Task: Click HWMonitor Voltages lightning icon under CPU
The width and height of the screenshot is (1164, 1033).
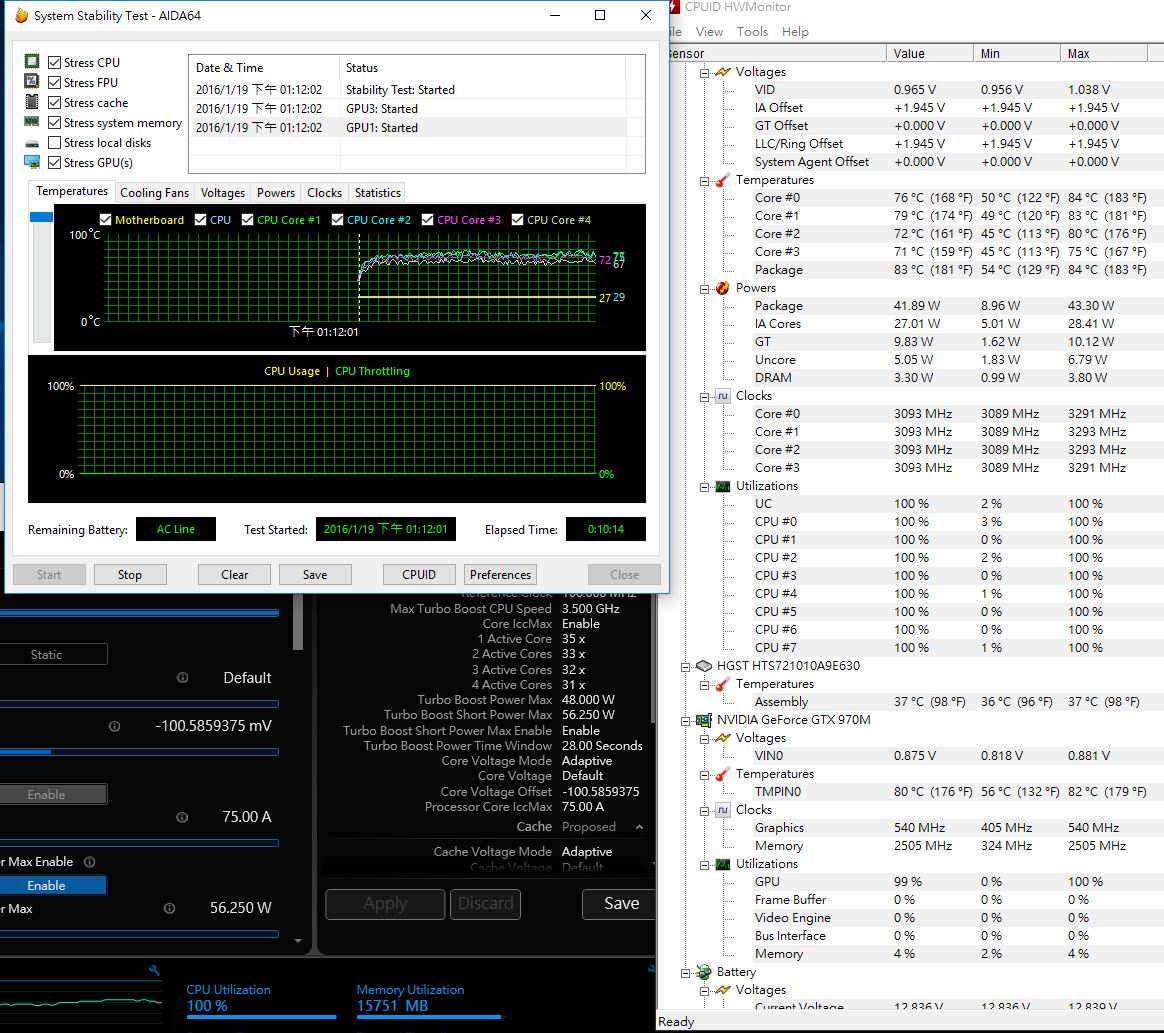Action: (723, 72)
